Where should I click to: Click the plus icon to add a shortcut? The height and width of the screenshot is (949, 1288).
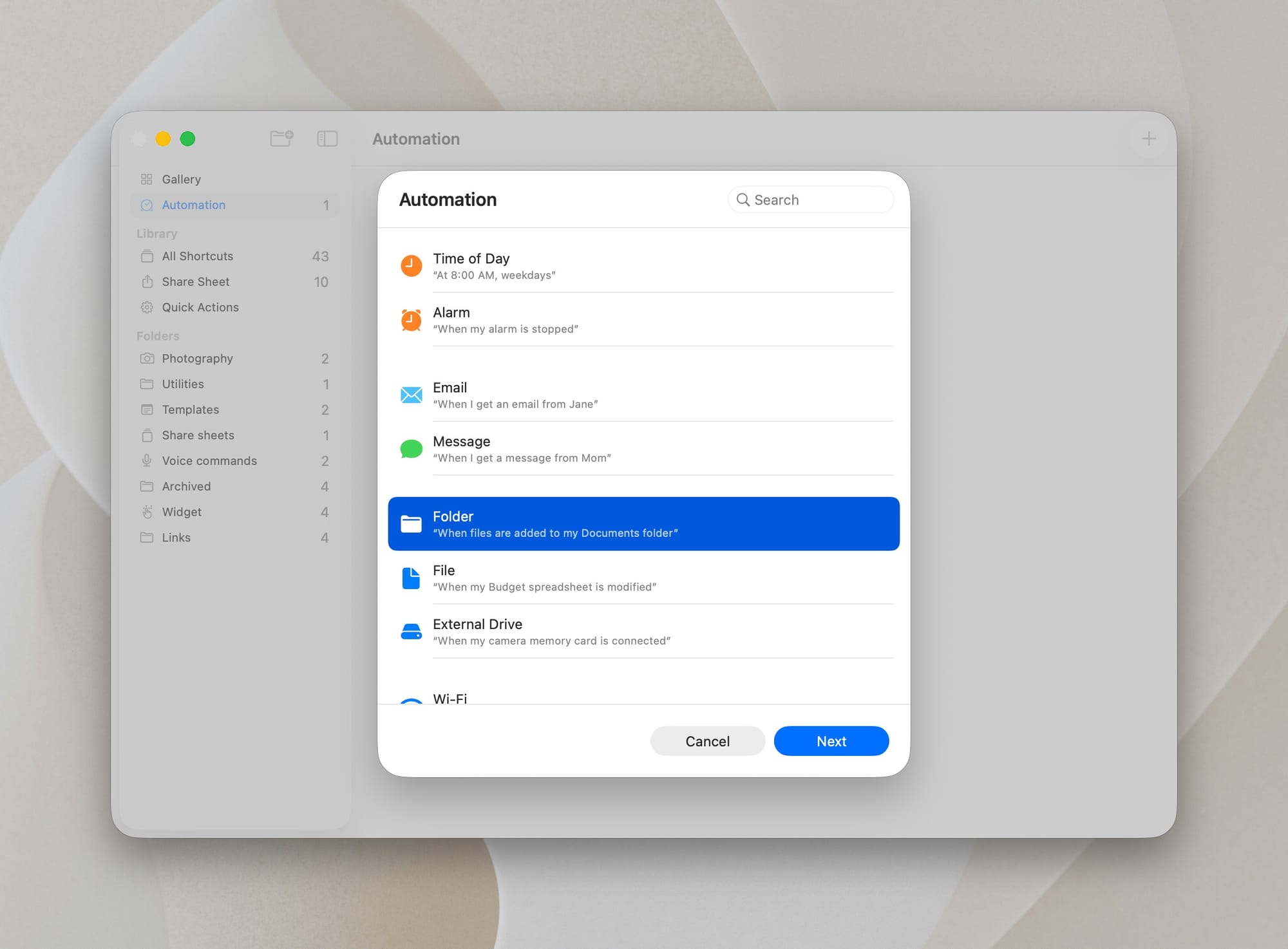coord(1149,138)
